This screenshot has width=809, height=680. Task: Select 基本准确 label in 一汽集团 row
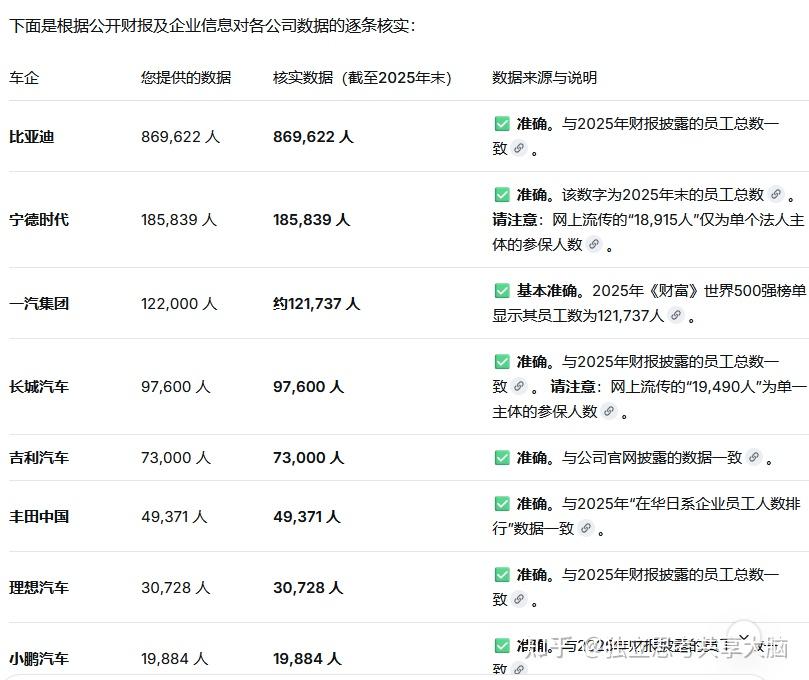click(547, 290)
